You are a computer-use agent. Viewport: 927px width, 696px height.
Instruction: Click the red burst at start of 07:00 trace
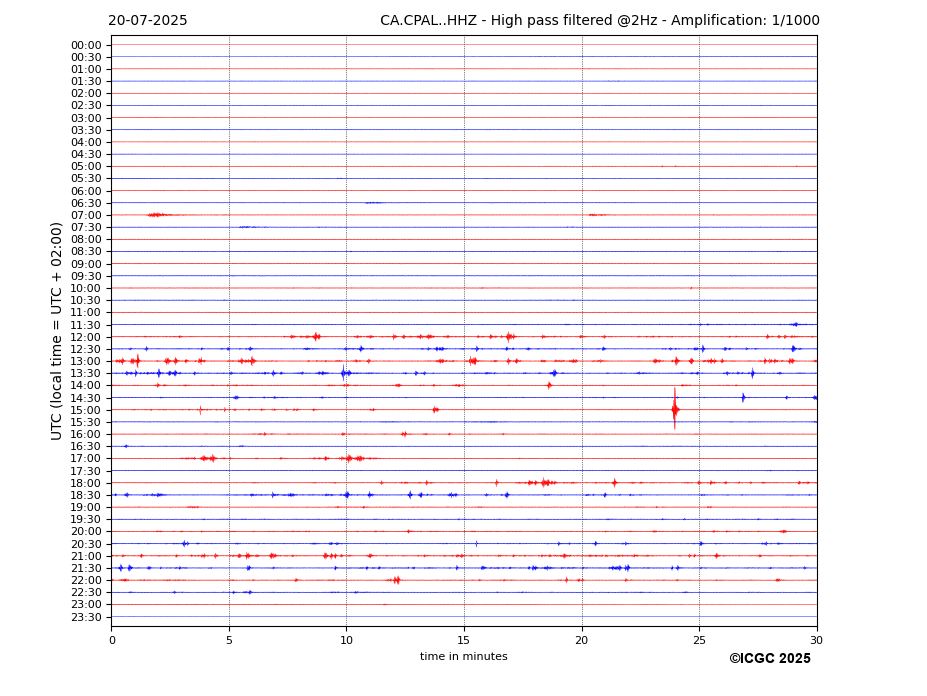[x=158, y=215]
